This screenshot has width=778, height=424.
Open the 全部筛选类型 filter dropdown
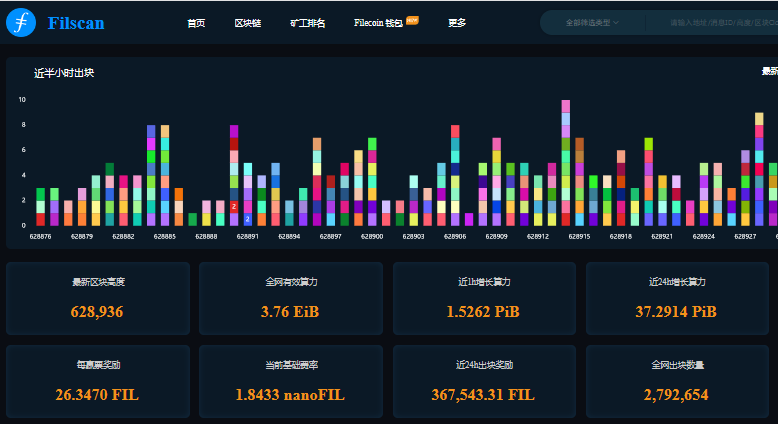click(592, 22)
